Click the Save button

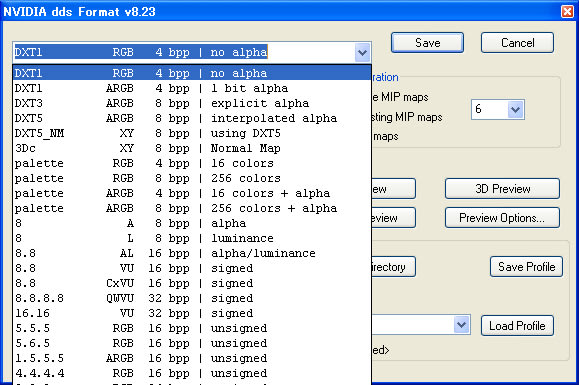click(x=427, y=43)
